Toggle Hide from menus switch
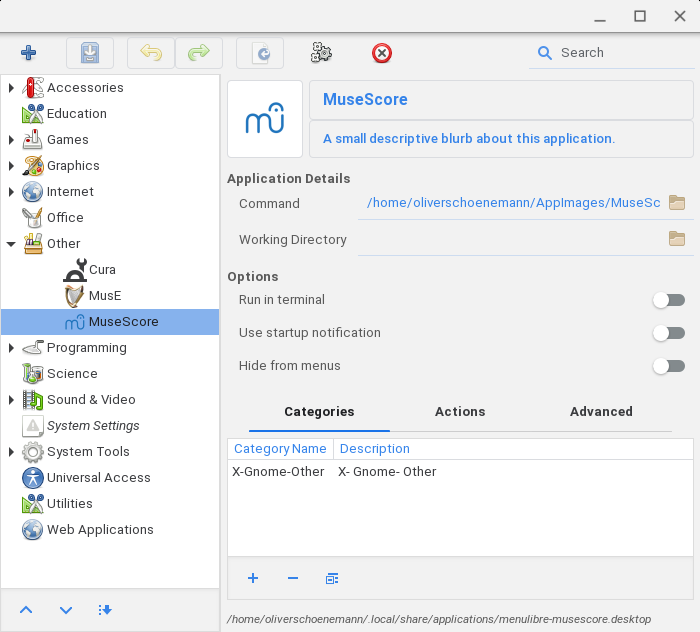Screen dimensions: 700x632 pyautogui.click(x=669, y=366)
